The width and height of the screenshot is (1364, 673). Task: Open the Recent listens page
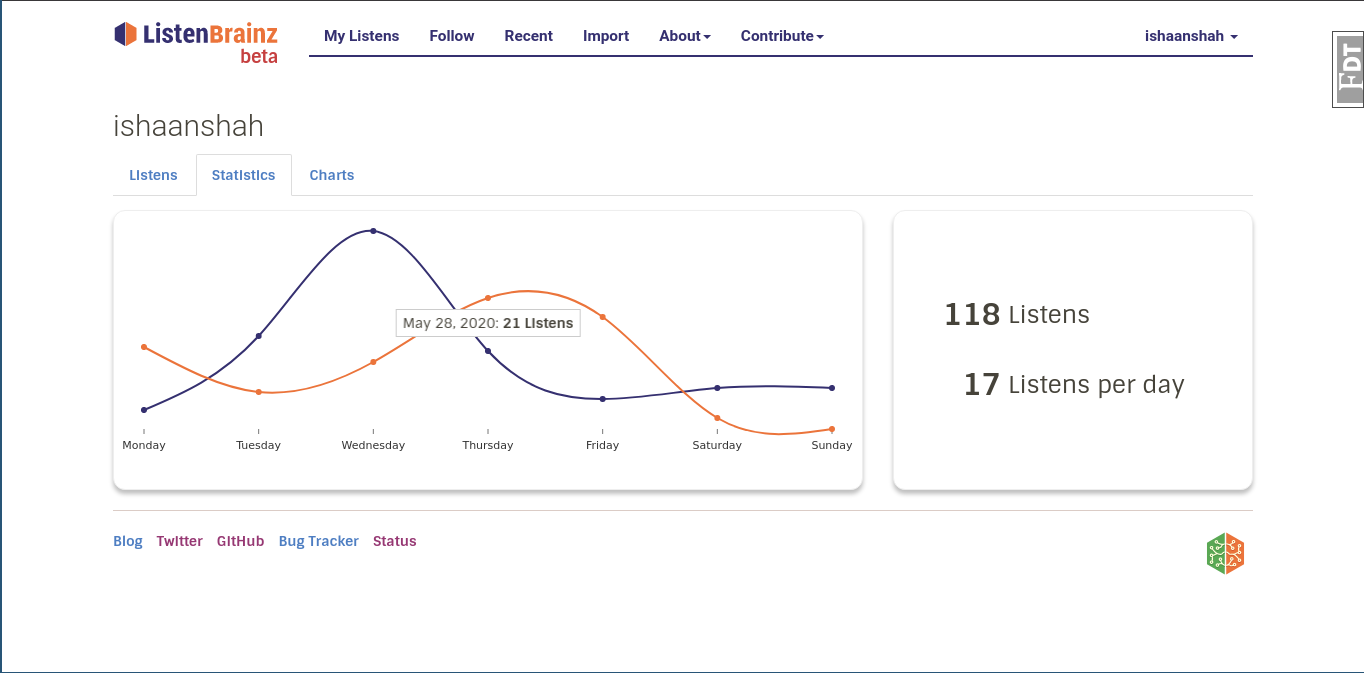tap(528, 36)
